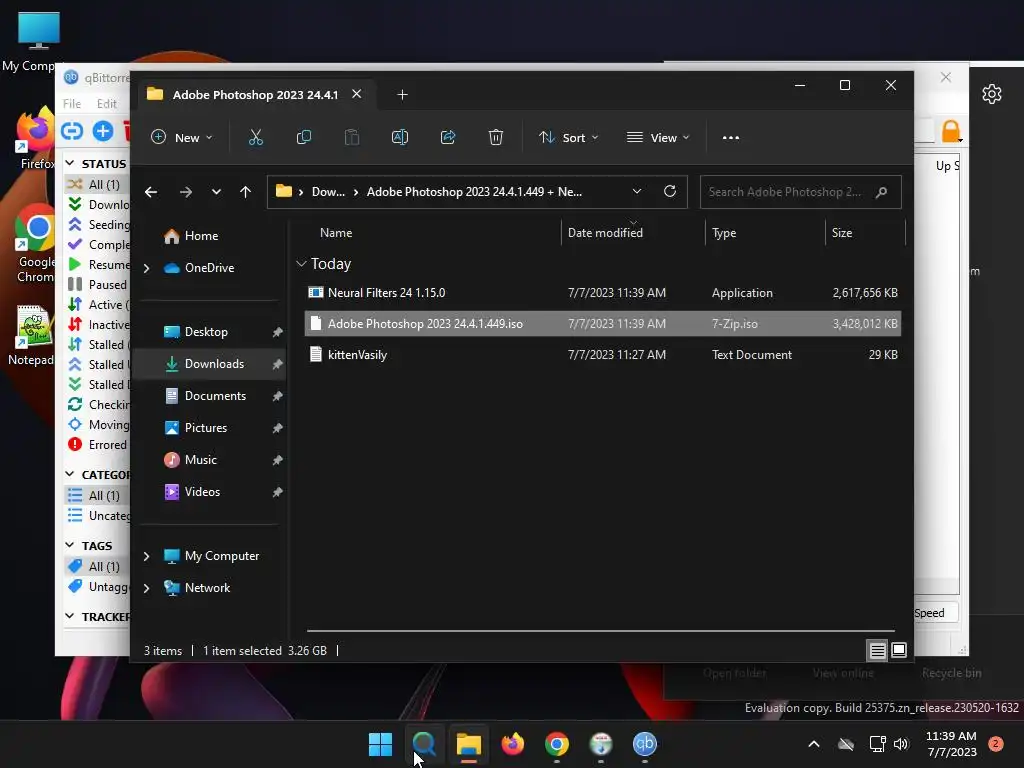Launch Google Chrome from the taskbar

pos(556,744)
